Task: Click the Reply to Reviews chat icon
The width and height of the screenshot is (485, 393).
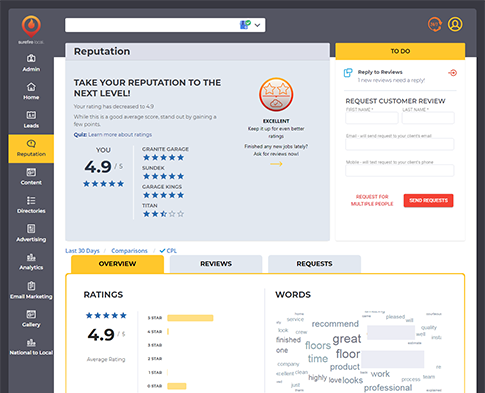Action: coord(348,72)
